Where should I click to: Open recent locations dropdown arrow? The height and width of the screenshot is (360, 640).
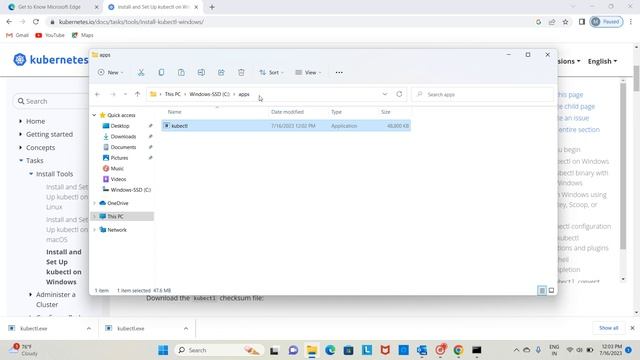[125, 94]
